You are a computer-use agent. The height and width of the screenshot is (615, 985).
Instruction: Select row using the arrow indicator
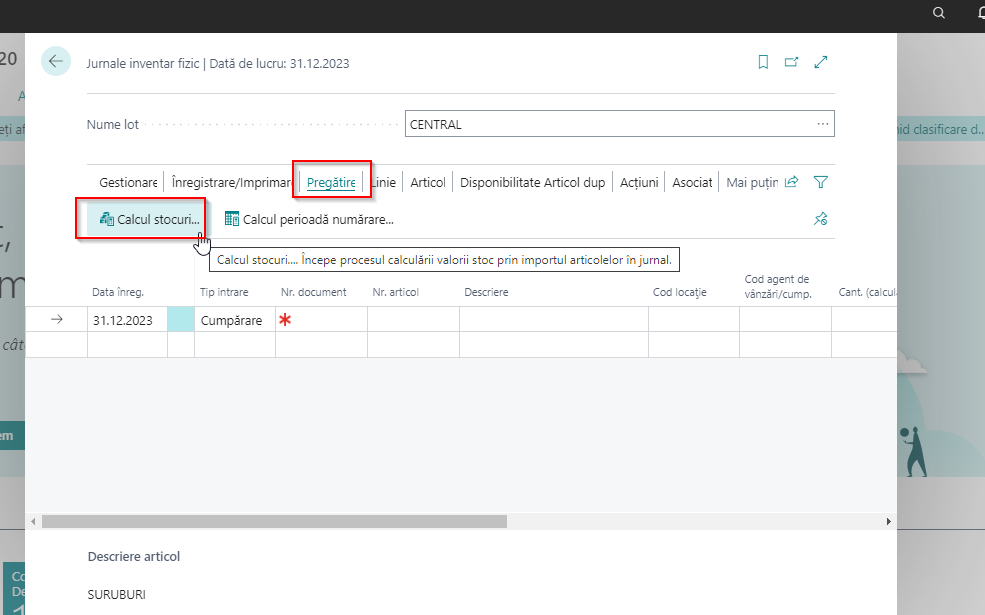(x=57, y=320)
